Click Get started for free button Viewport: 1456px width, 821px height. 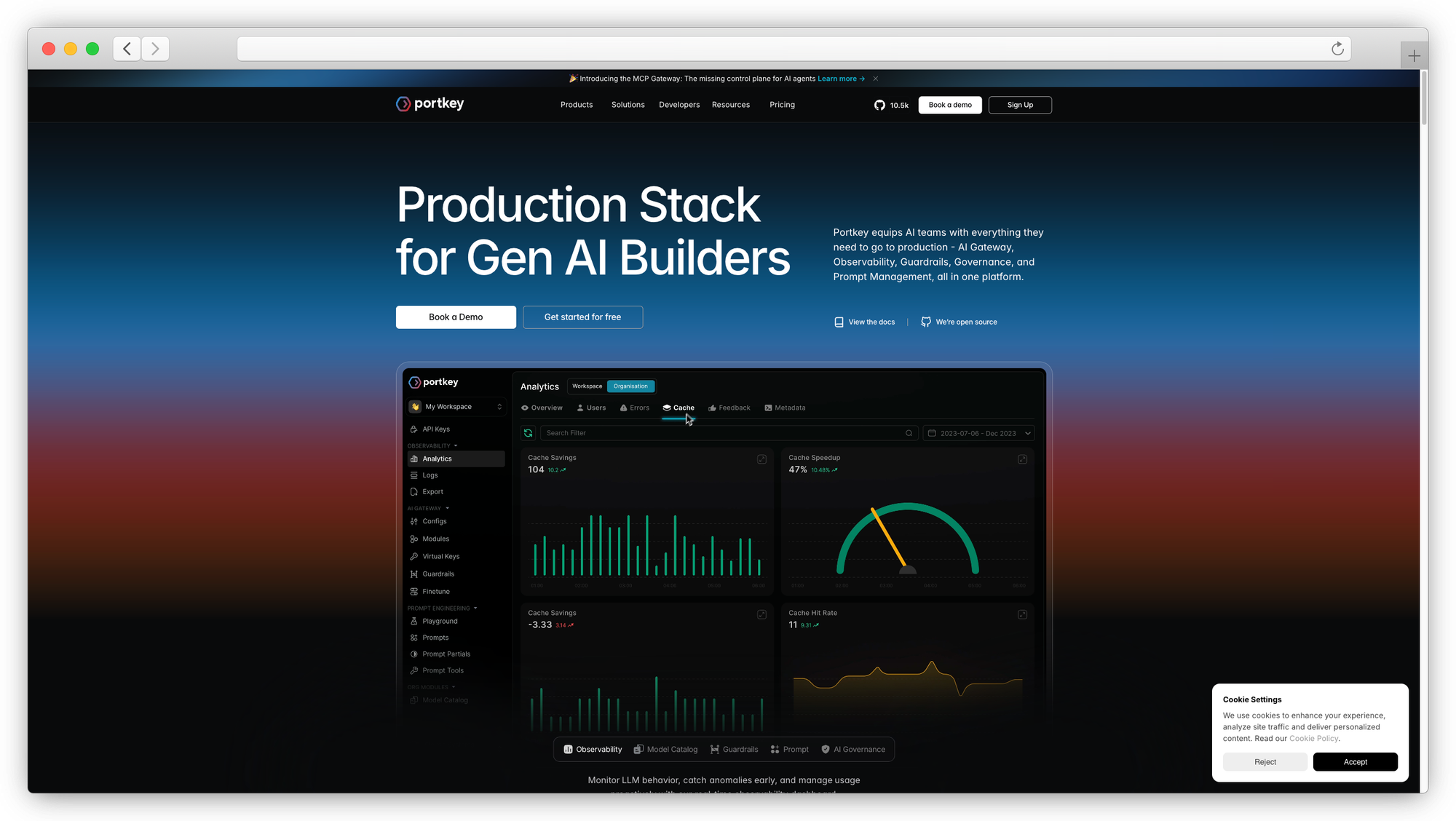point(582,317)
